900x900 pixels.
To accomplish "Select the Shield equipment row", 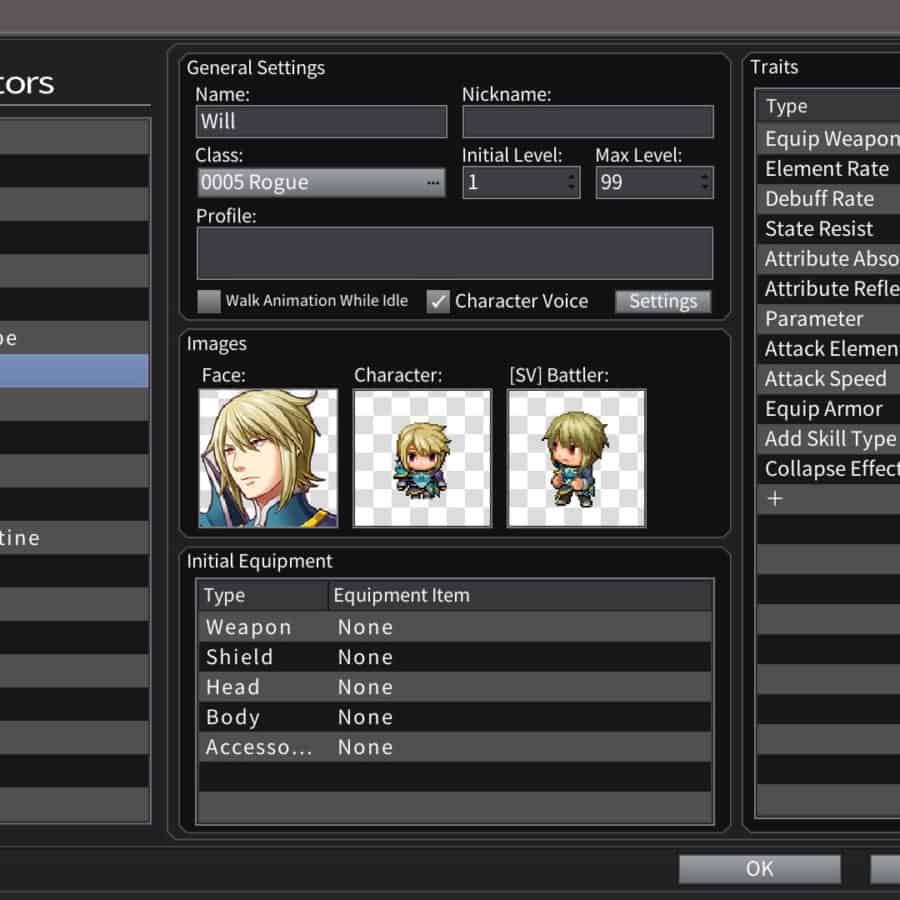I will tap(454, 657).
